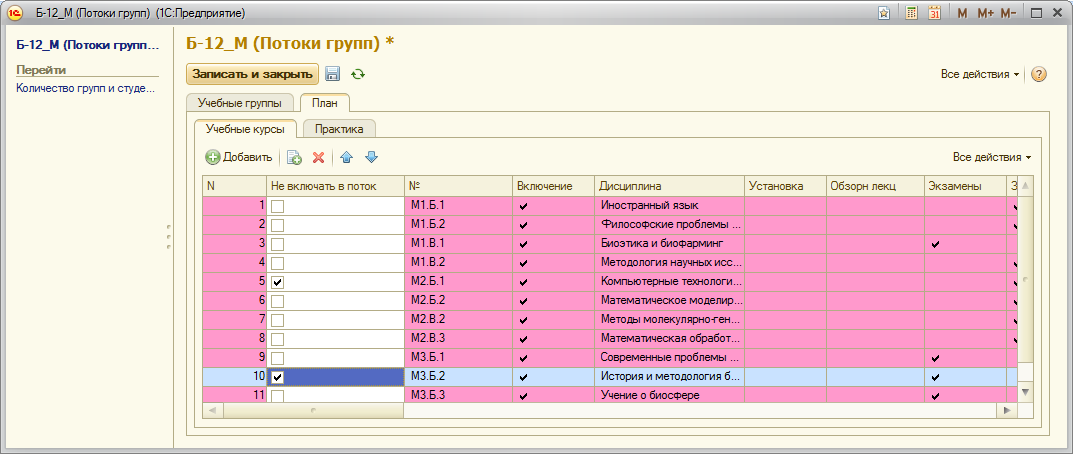Select the План tab

point(324,103)
